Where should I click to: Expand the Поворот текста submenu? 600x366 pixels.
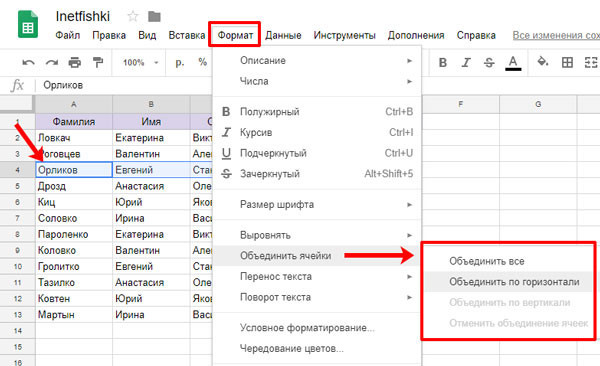click(x=317, y=297)
